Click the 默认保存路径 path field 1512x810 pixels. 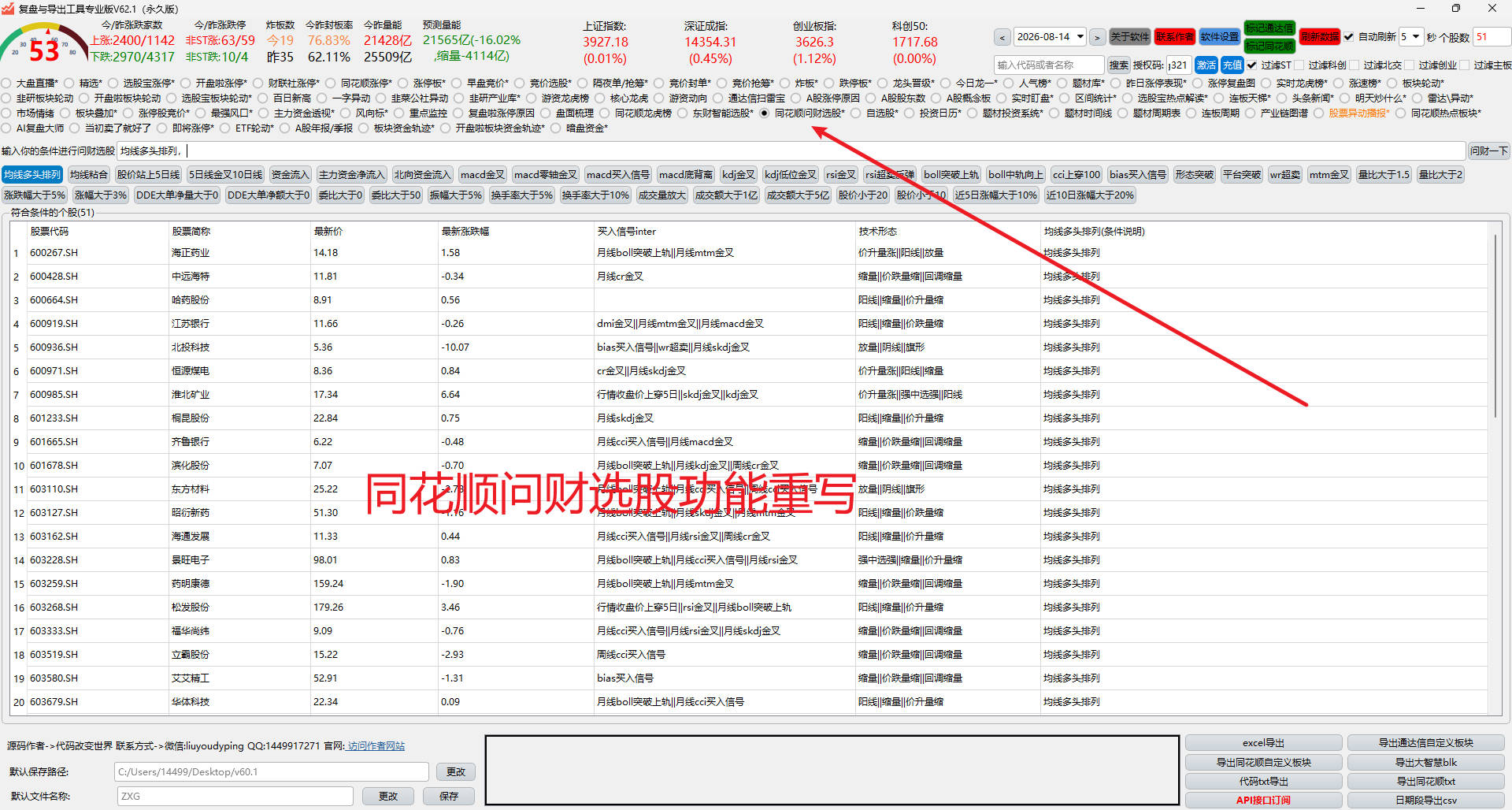(272, 772)
